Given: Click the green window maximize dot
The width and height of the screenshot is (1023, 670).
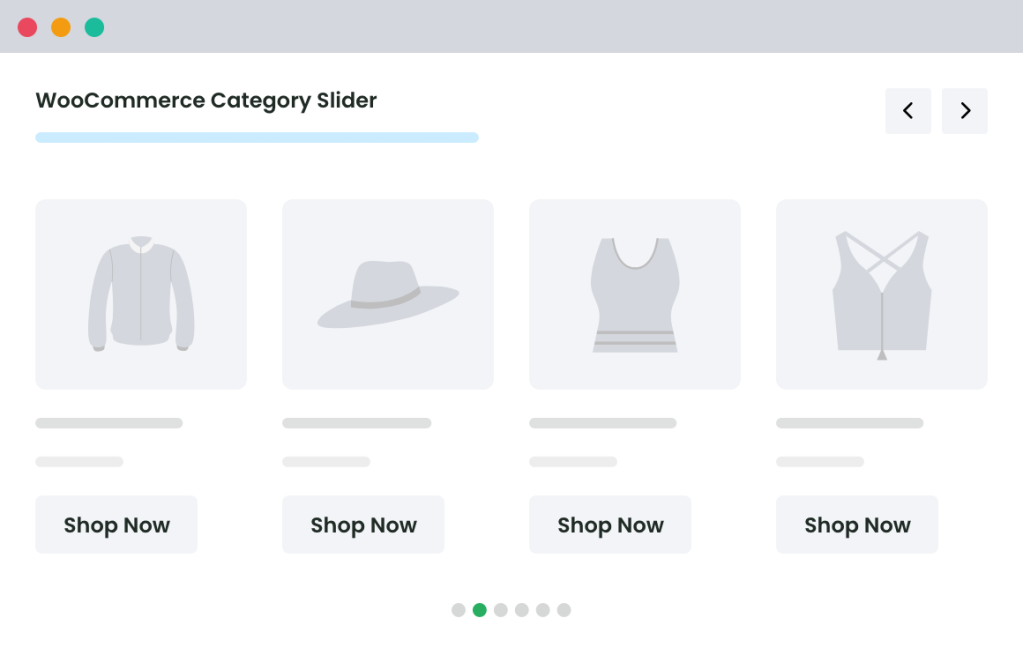Looking at the screenshot, I should 95,27.
